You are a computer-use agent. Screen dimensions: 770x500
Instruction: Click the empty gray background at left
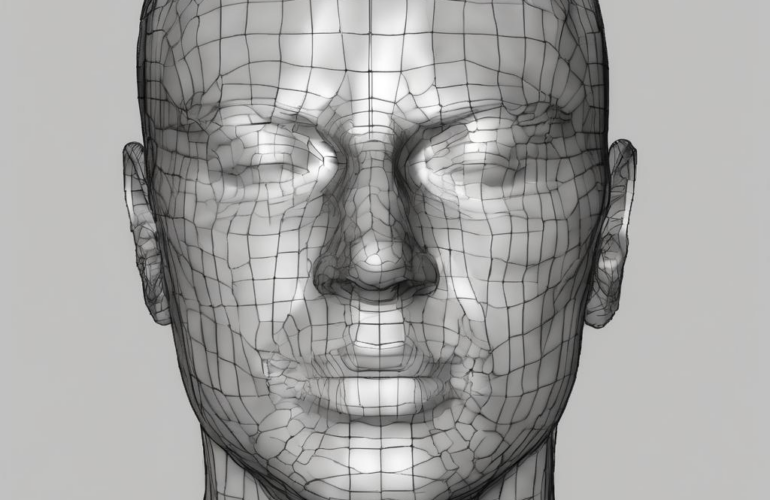(60, 250)
